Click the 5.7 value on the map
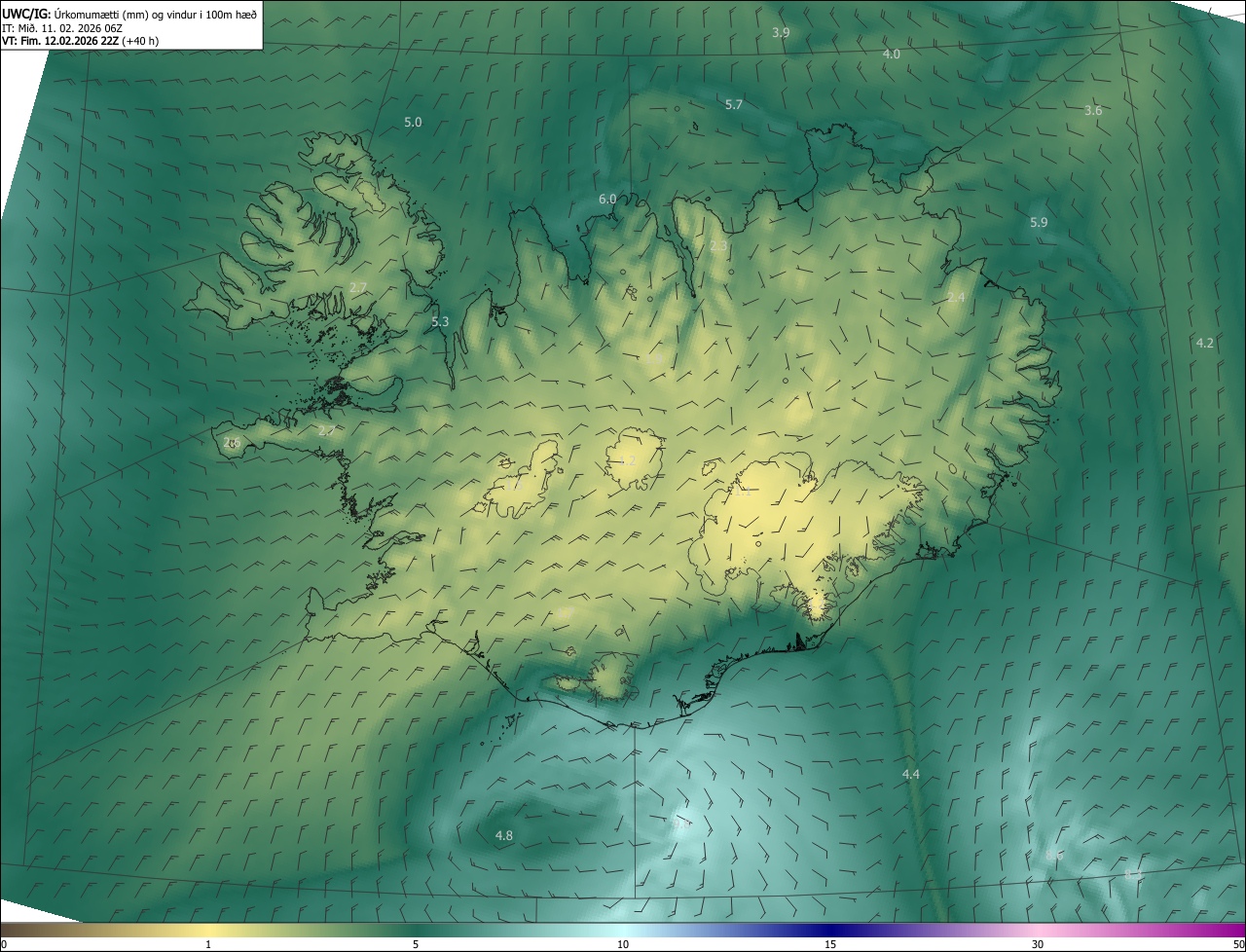This screenshot has height=952, width=1246. point(734,104)
